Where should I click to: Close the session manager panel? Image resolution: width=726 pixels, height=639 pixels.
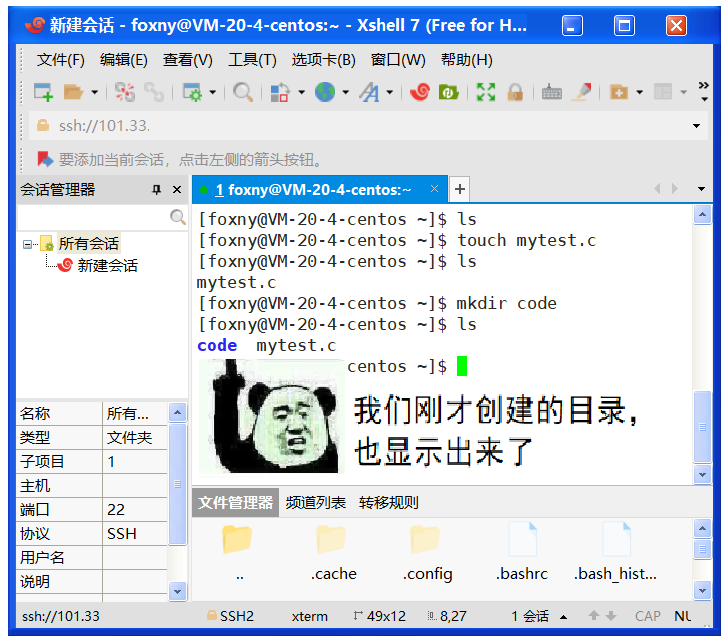click(x=177, y=189)
